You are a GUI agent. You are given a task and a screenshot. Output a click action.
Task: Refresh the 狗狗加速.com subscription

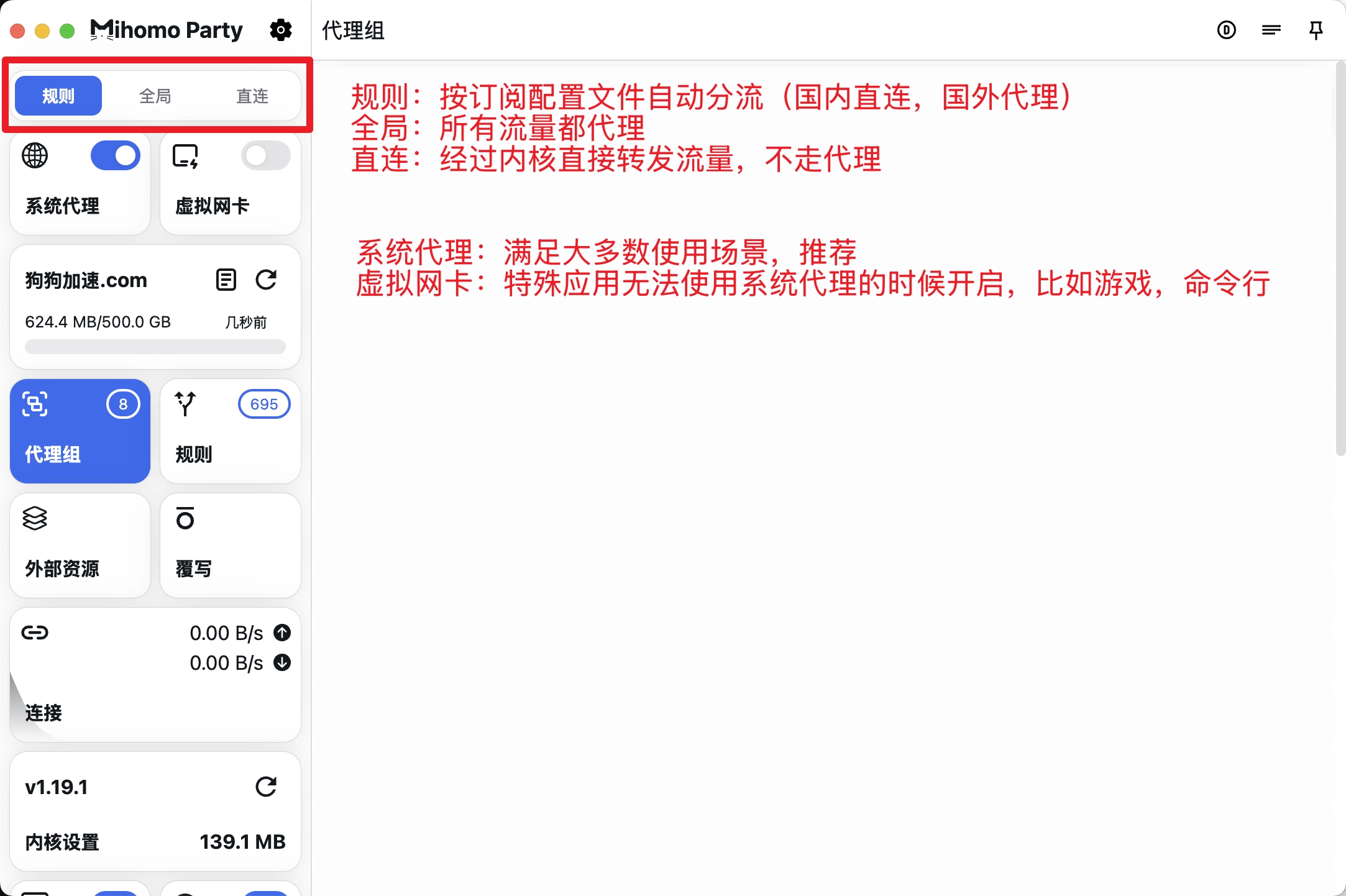click(x=266, y=280)
